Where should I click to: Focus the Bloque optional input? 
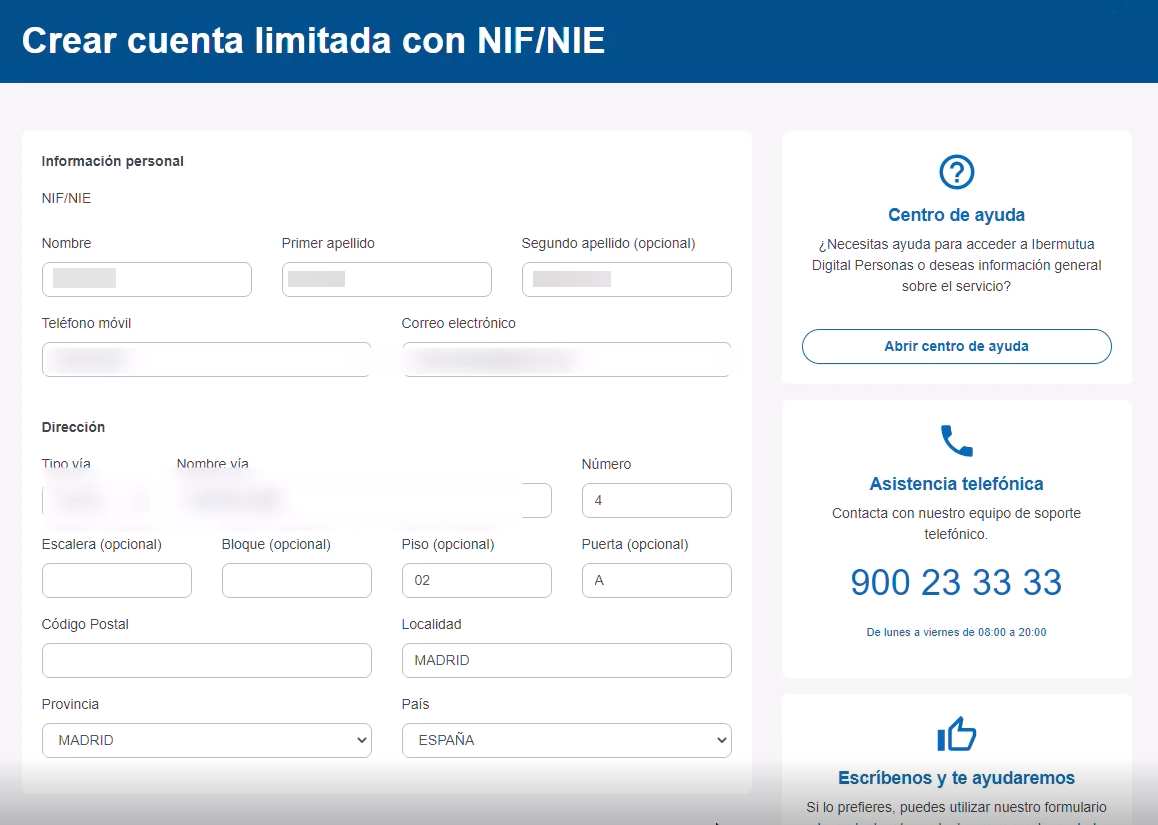(296, 581)
